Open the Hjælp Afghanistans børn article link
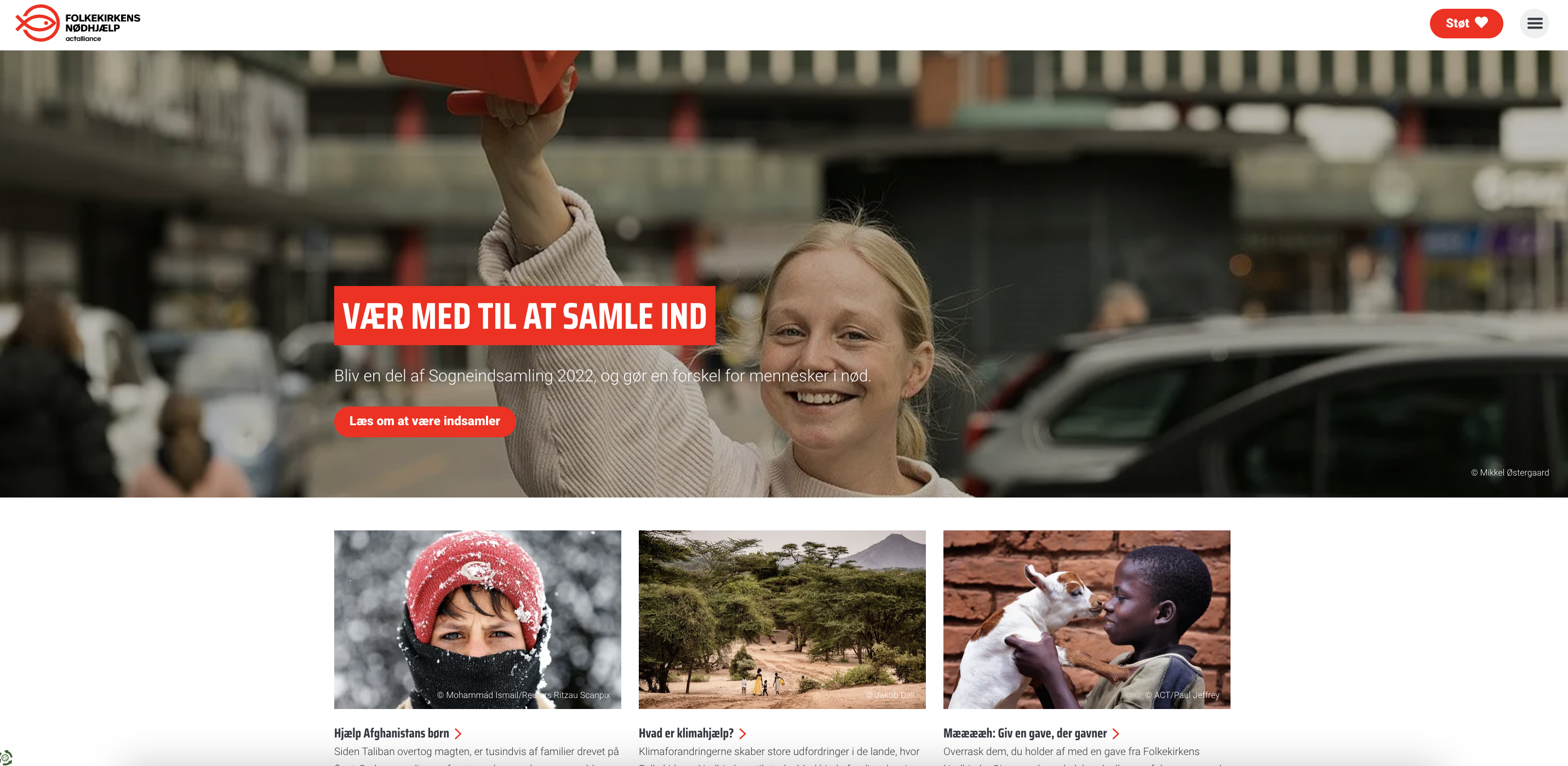Viewport: 1568px width, 766px height. click(391, 733)
